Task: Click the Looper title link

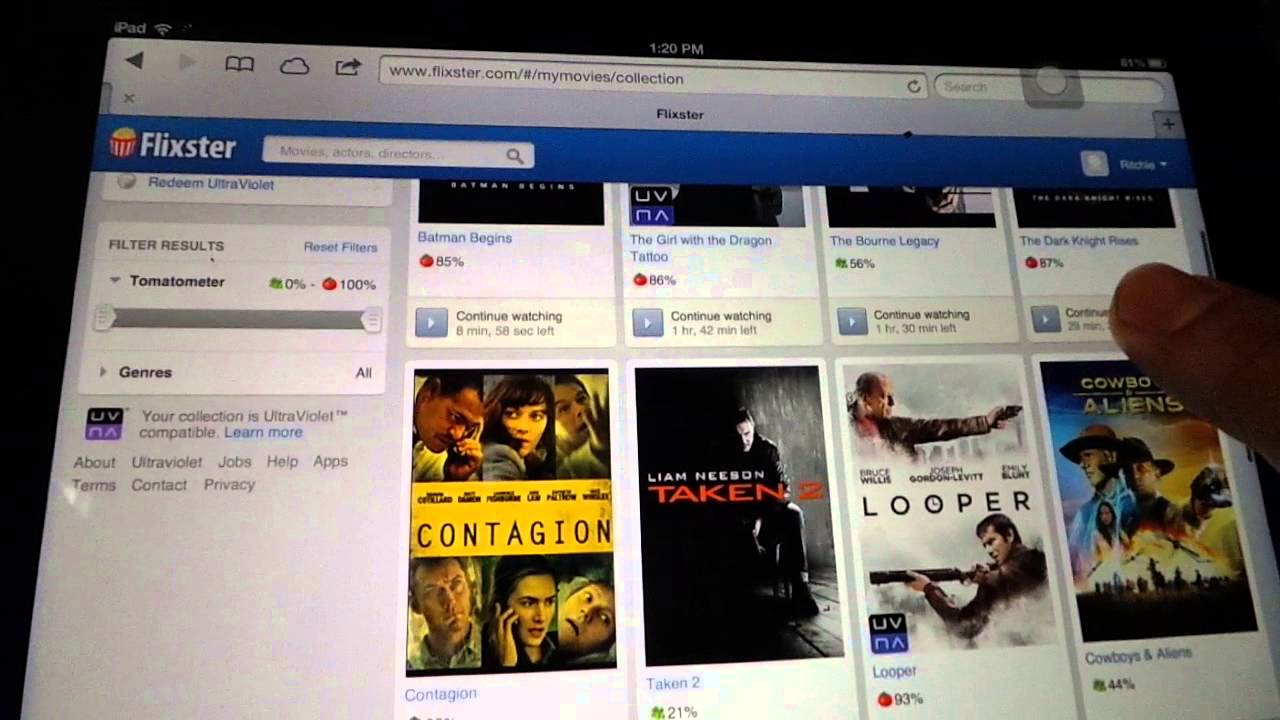Action: (x=894, y=672)
